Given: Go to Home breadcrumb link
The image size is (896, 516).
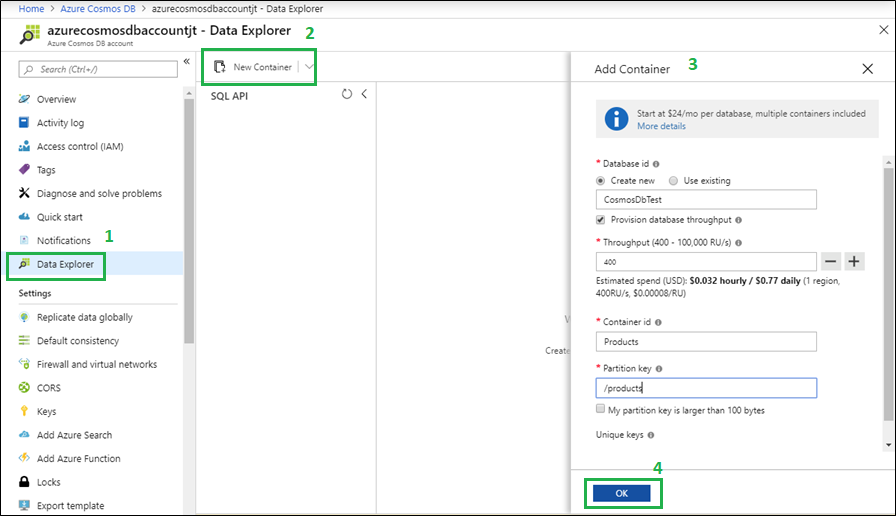Looking at the screenshot, I should (x=31, y=9).
